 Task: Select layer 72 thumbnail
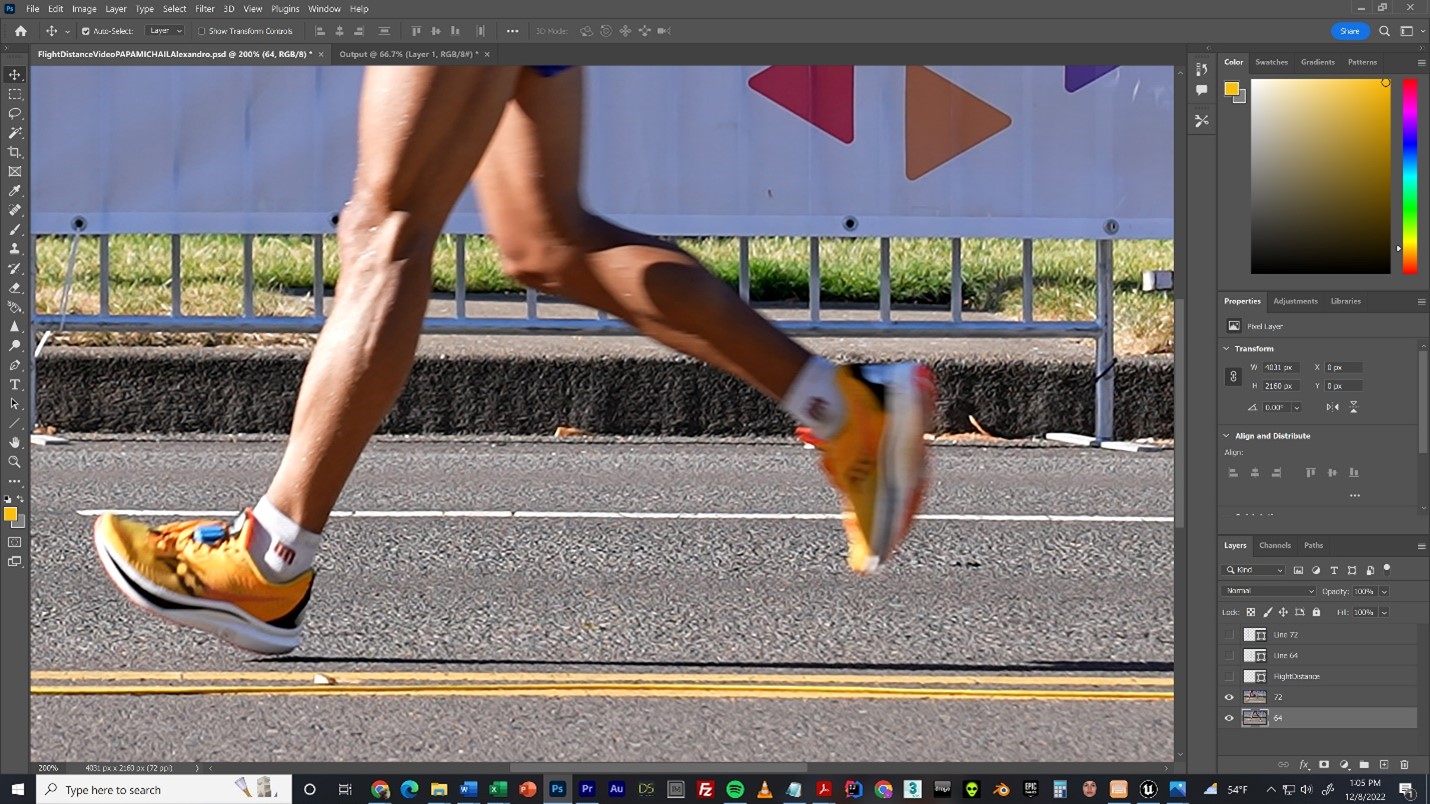(x=1255, y=697)
